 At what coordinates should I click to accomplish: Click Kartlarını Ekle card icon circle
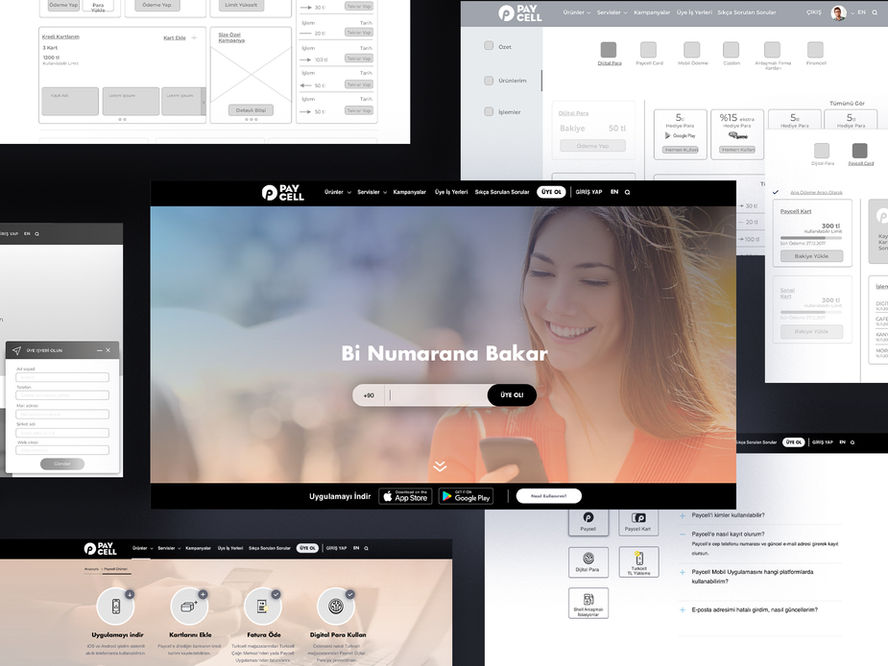tap(189, 607)
